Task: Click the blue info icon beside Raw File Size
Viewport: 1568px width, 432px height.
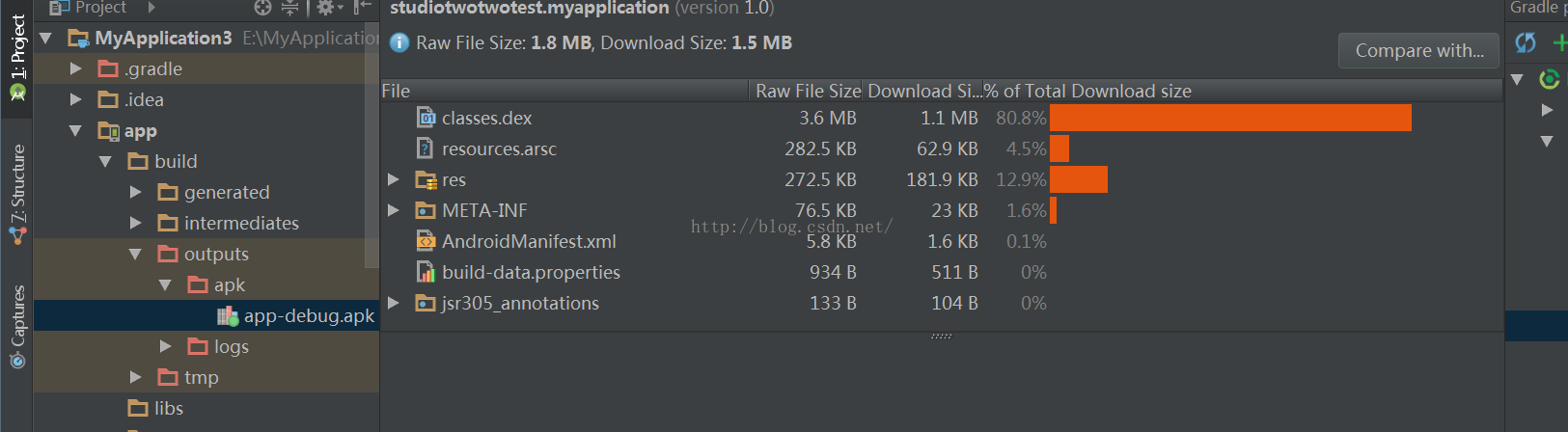Action: 399,43
